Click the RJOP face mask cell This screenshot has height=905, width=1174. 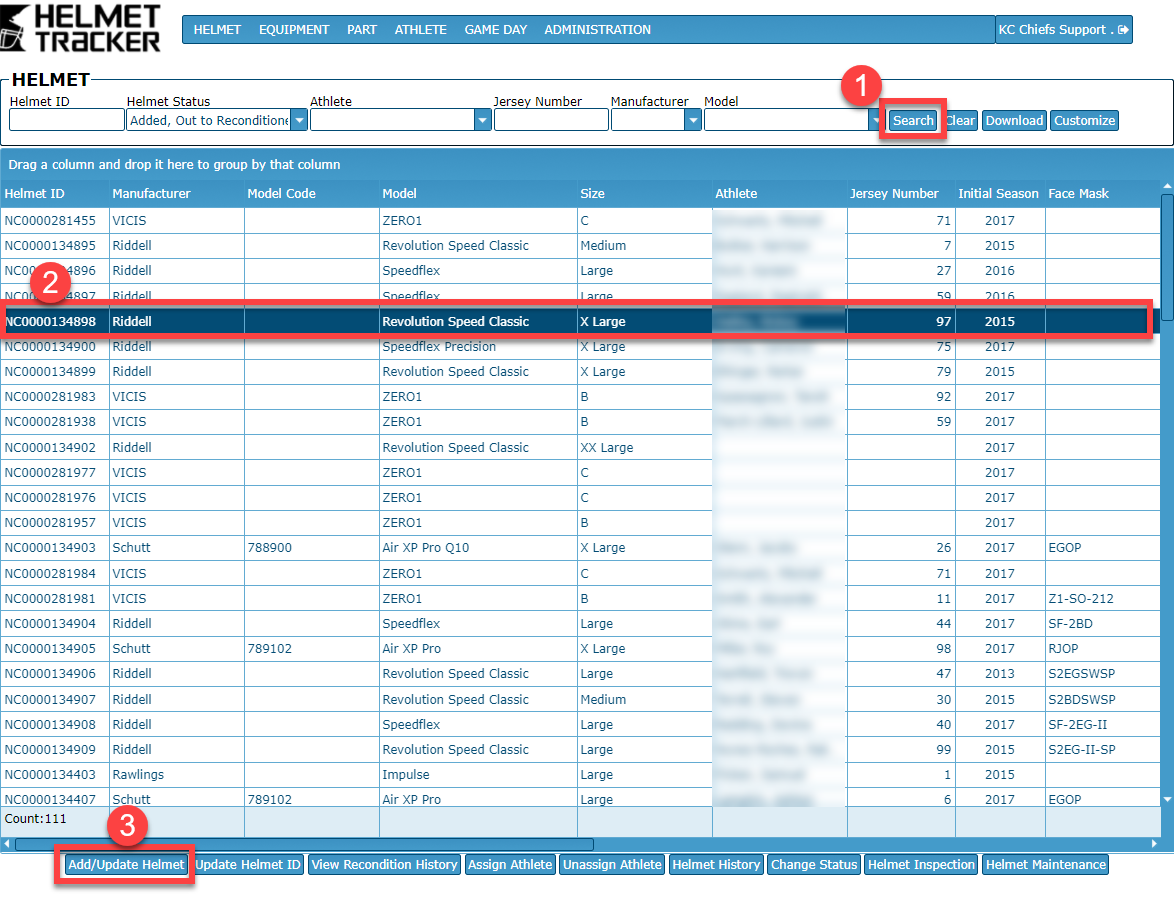tap(1102, 649)
